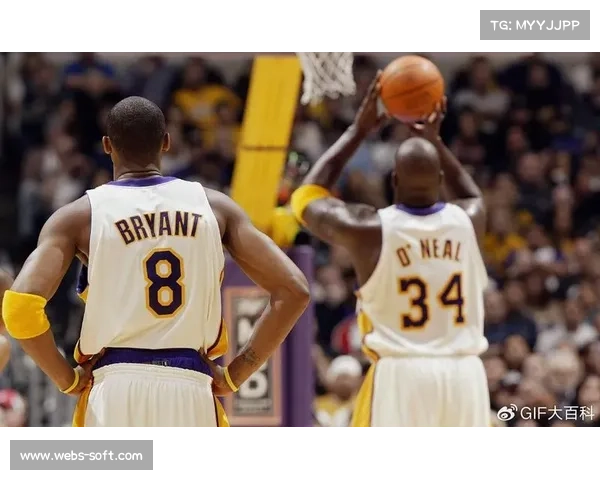Open the www.webs-soft.com link
This screenshot has width=600, height=480.
click(82, 456)
